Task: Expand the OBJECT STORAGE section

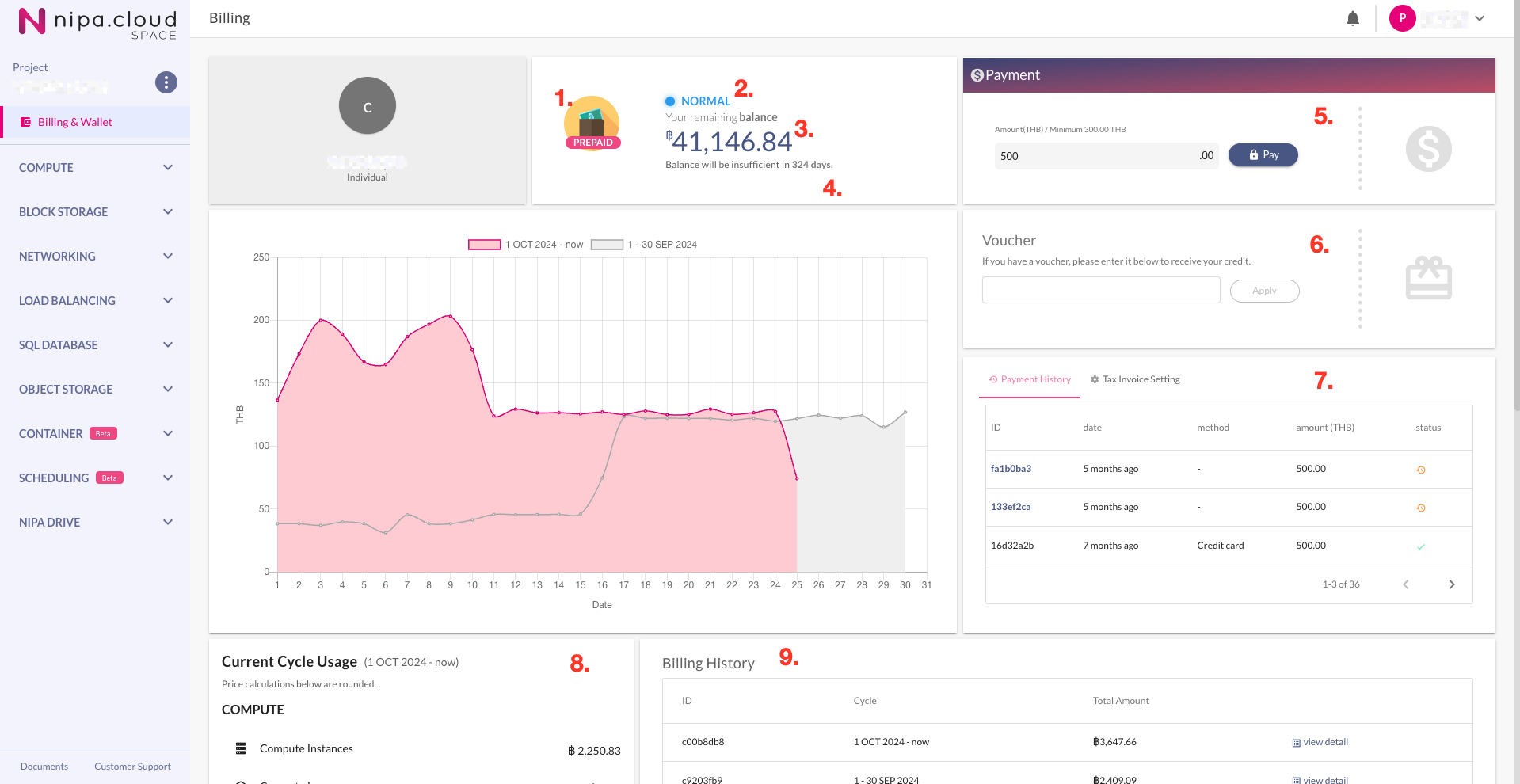Action: click(95, 389)
